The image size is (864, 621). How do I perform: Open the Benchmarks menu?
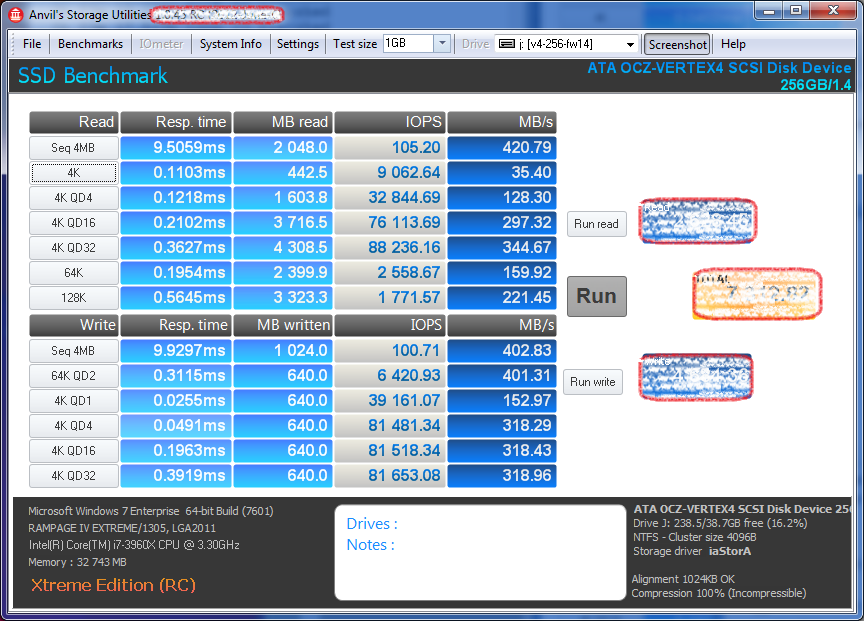coord(90,44)
